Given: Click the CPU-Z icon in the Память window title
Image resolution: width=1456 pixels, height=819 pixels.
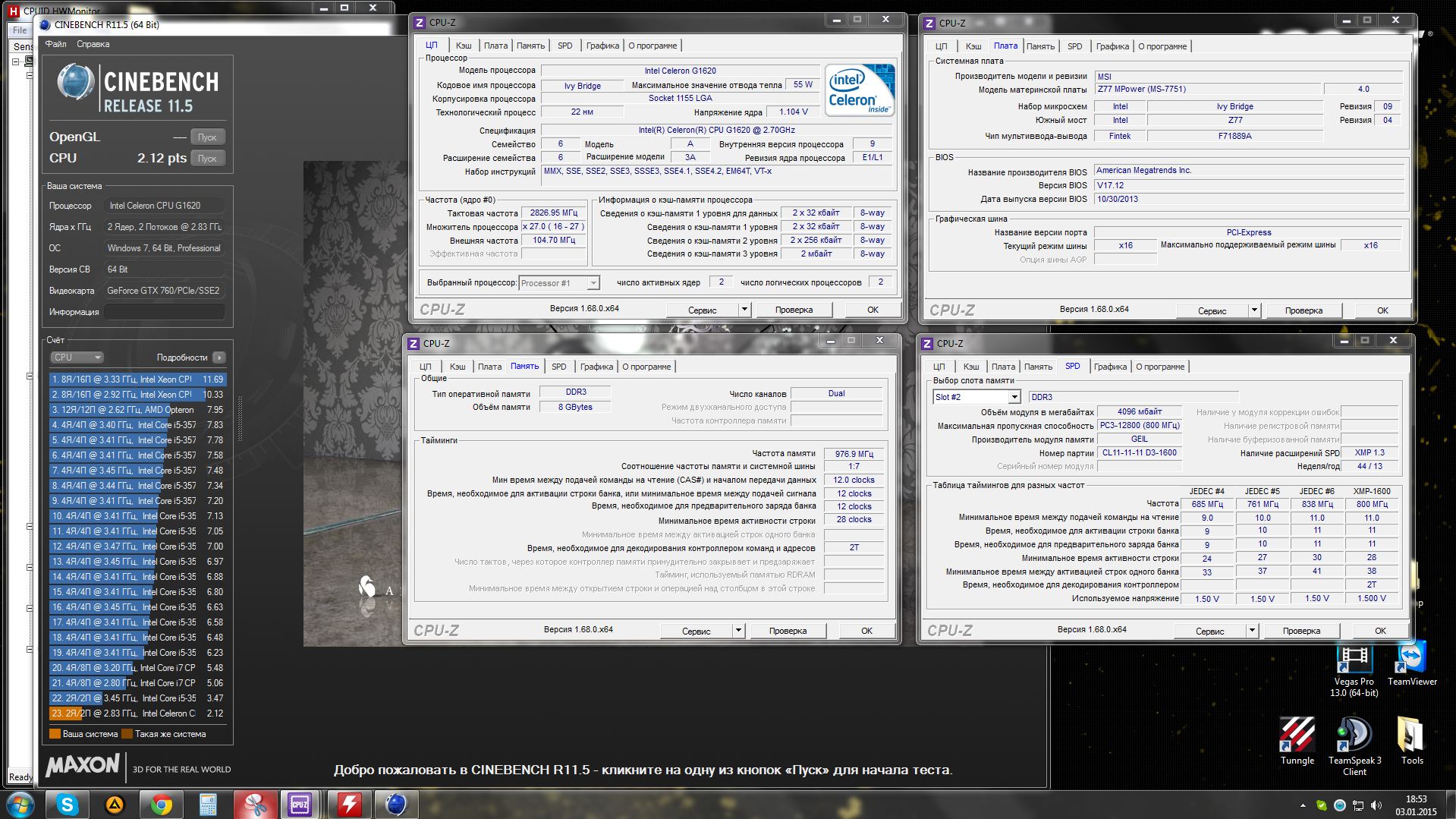Looking at the screenshot, I should [x=414, y=343].
